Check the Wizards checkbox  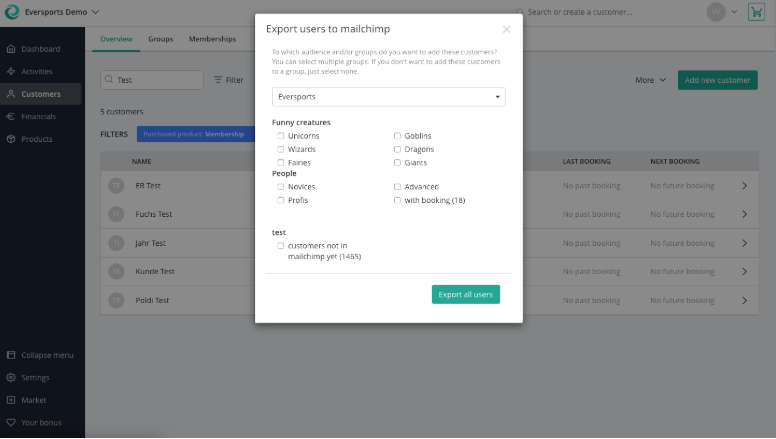(281, 149)
